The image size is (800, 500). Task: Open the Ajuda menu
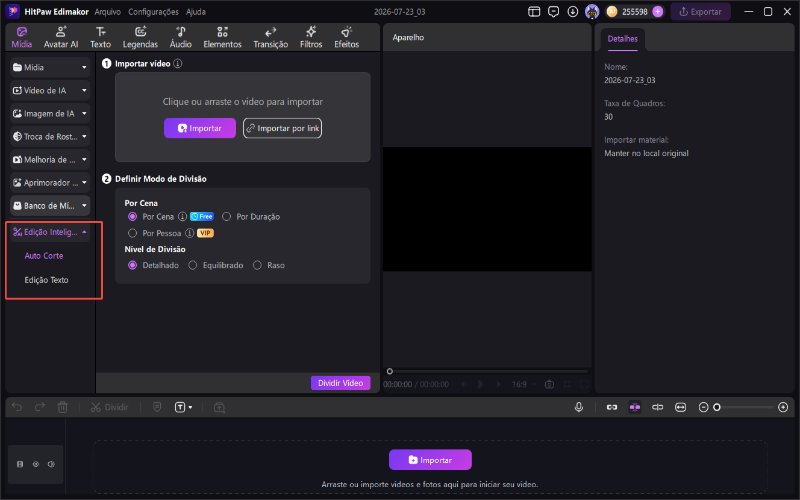click(x=196, y=12)
